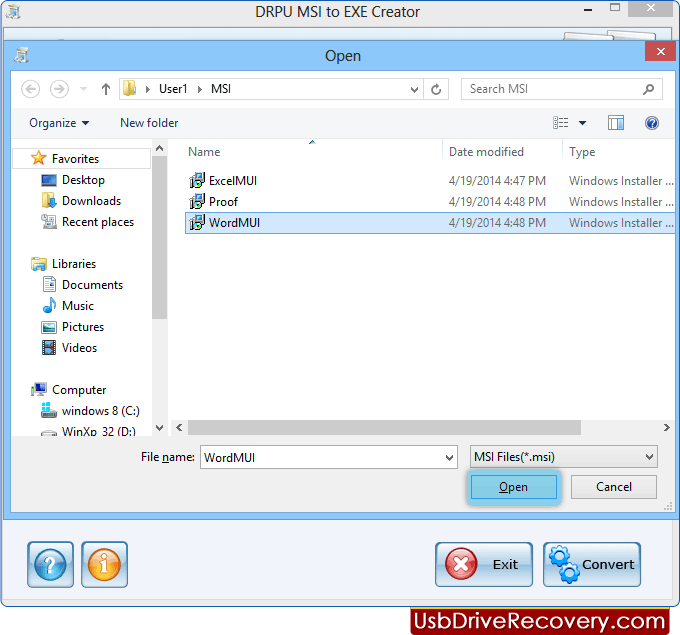The height and width of the screenshot is (635, 680).
Task: Go back in folder navigation
Action: (31, 89)
